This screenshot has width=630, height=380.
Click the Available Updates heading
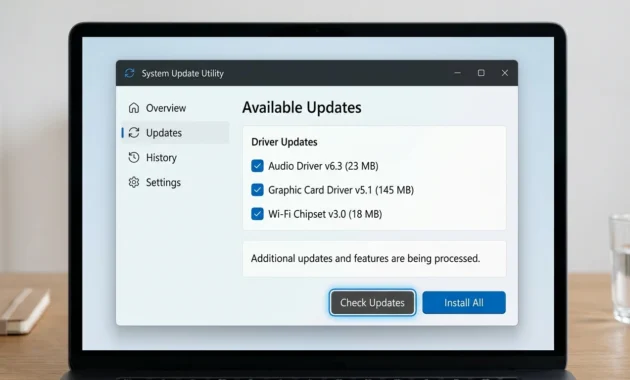(302, 108)
